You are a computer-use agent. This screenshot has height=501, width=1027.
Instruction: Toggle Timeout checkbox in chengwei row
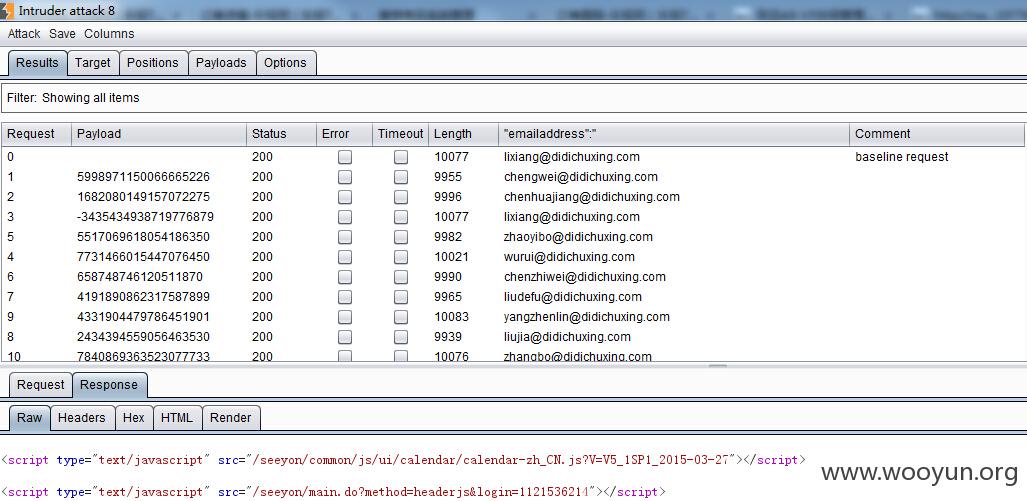coord(401,177)
